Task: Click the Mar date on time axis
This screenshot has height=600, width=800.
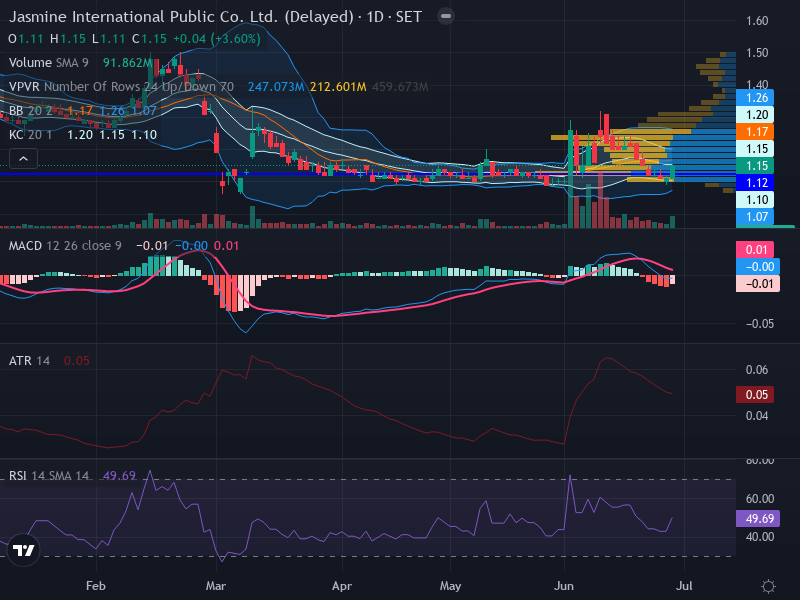Action: (216, 586)
